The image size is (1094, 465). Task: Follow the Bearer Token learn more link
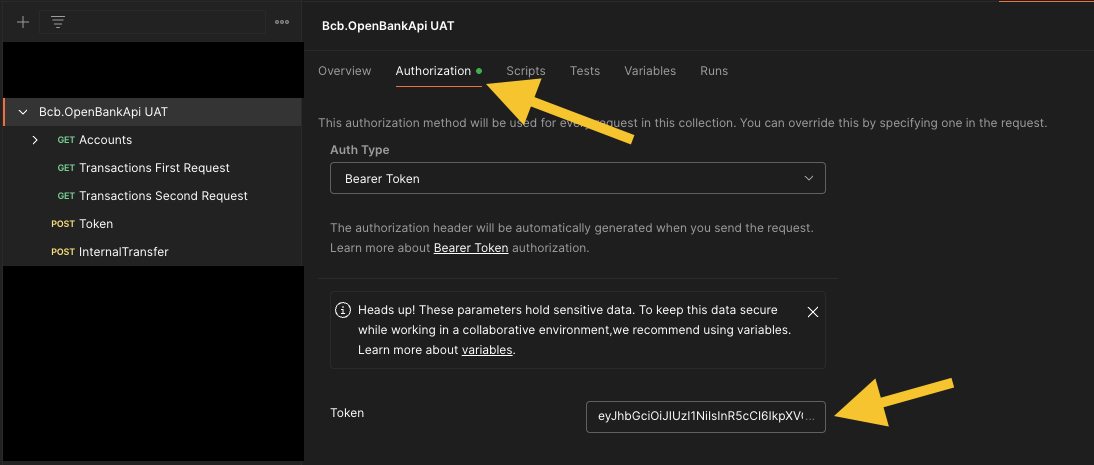(471, 248)
